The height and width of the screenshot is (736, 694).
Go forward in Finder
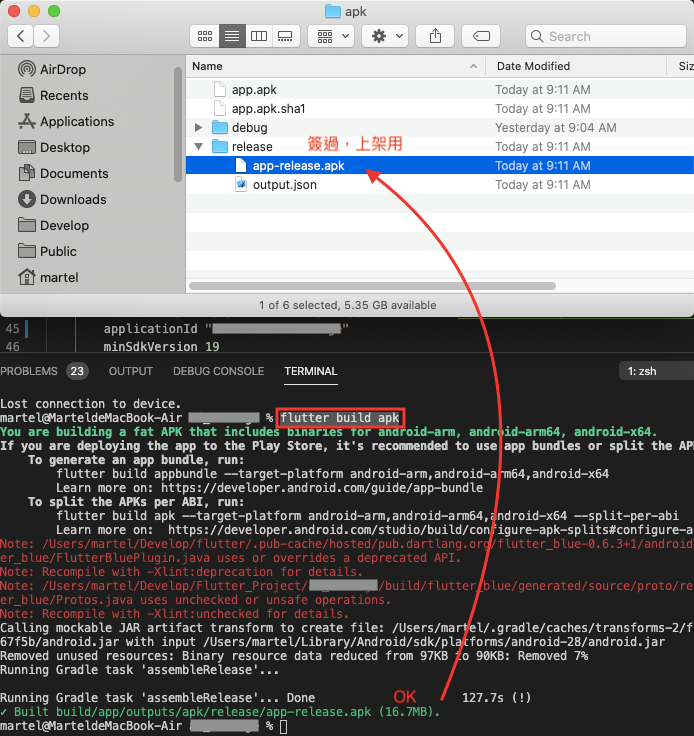[x=46, y=36]
